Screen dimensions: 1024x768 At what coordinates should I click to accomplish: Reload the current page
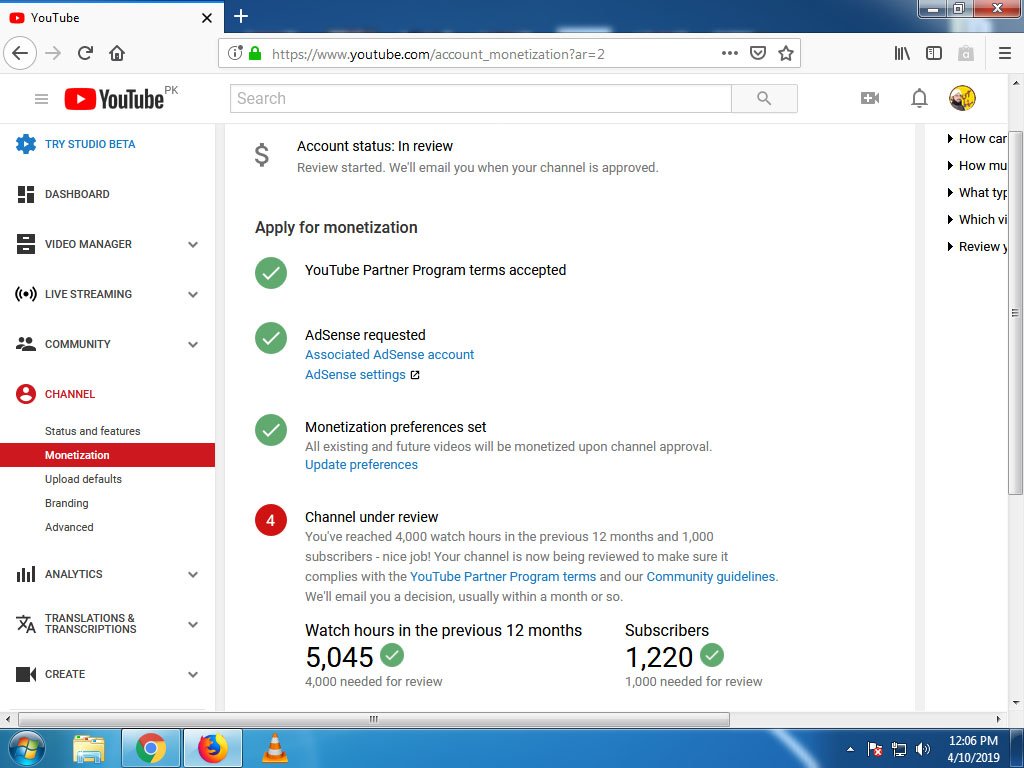click(86, 53)
